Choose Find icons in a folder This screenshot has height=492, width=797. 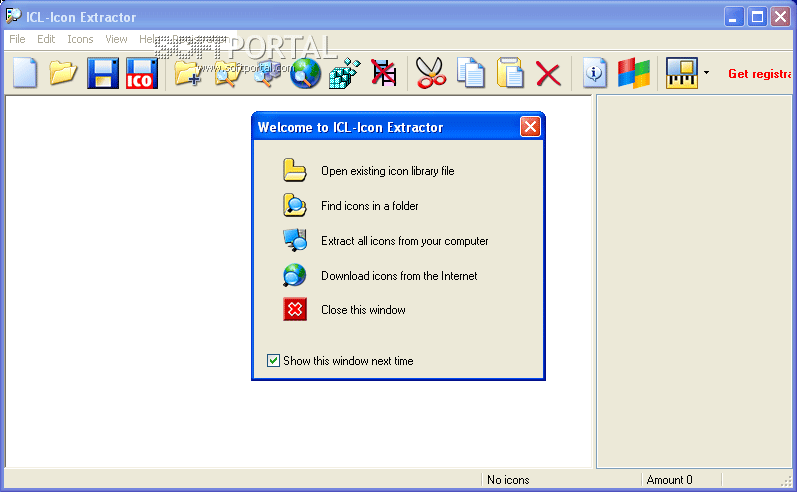pyautogui.click(x=370, y=206)
